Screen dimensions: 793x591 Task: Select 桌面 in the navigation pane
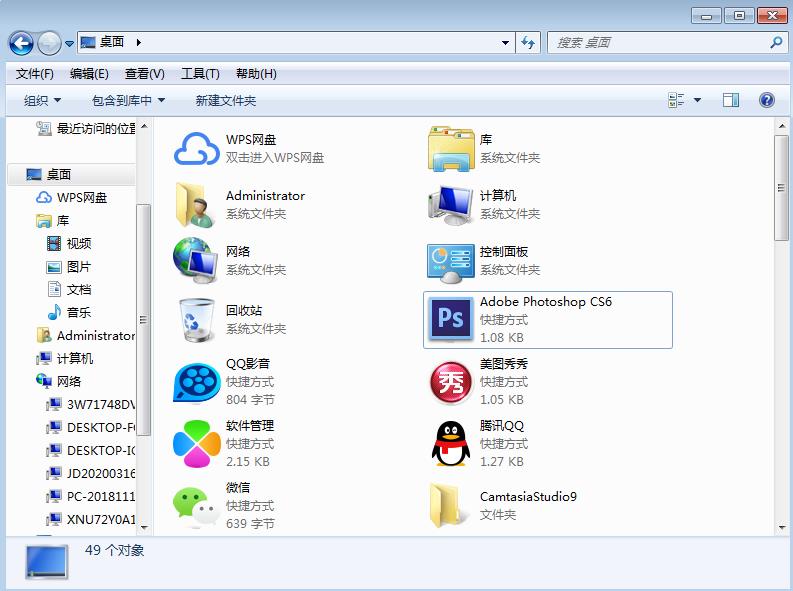pyautogui.click(x=71, y=175)
